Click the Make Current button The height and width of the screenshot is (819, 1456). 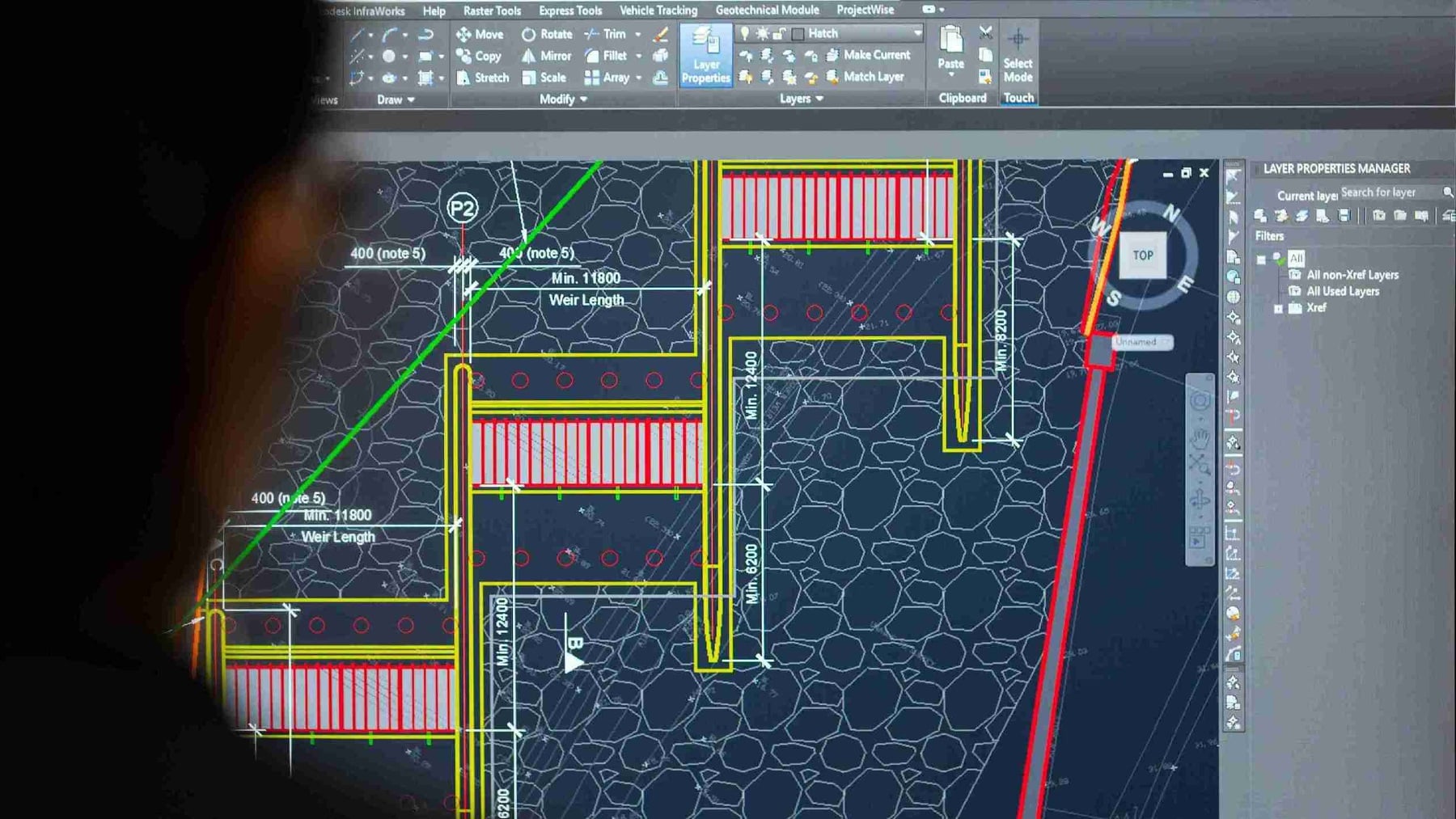(868, 55)
